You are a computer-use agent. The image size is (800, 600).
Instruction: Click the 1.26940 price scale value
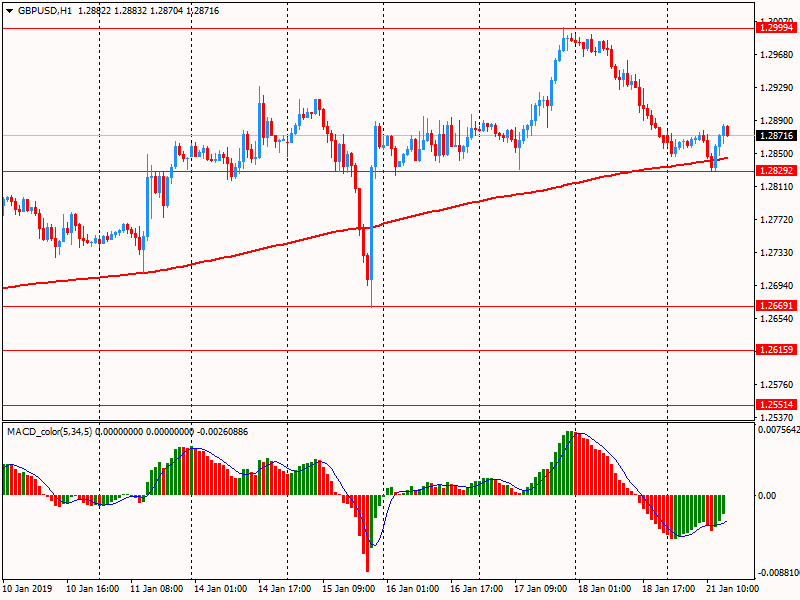pos(777,286)
